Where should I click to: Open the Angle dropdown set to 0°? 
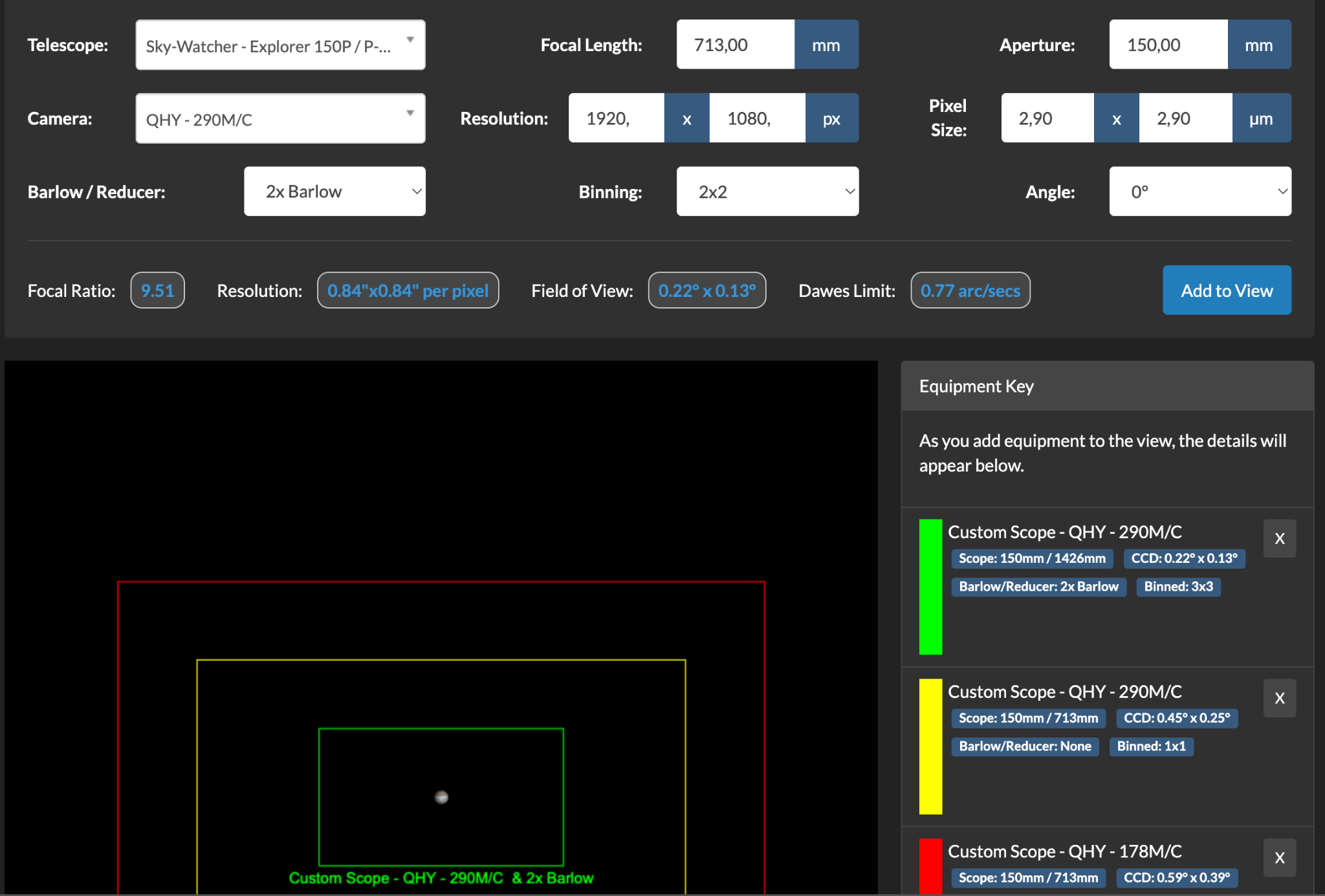point(1200,191)
